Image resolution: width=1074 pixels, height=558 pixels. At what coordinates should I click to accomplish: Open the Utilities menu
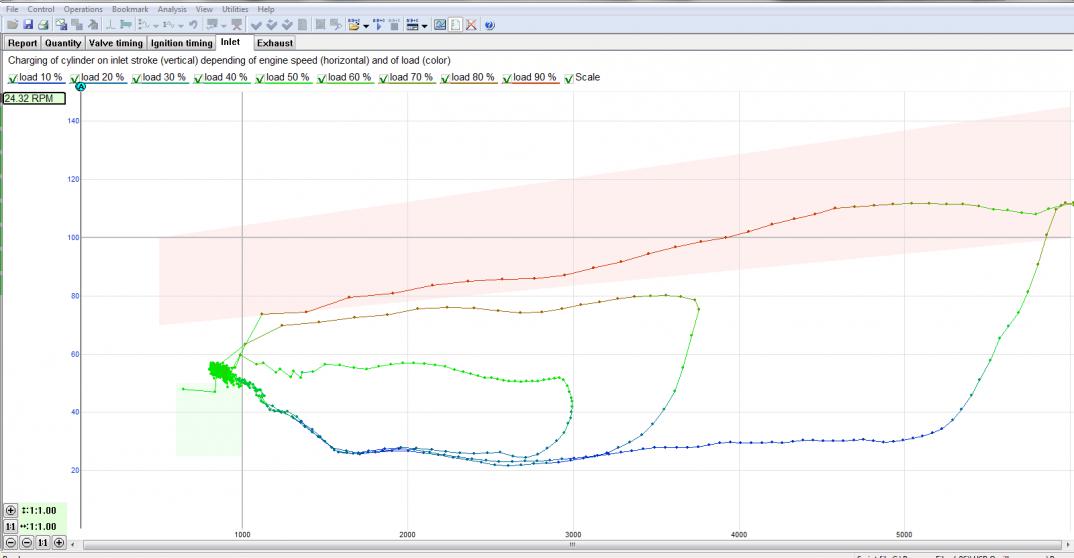tap(236, 9)
